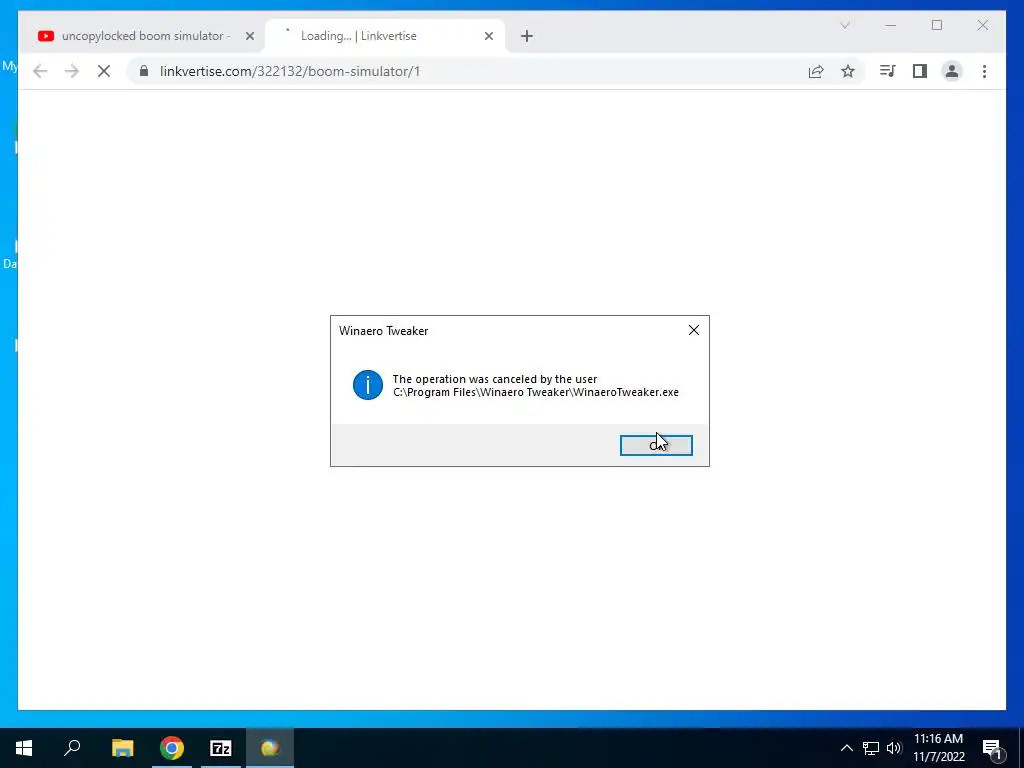The image size is (1024, 768).
Task: Share this page from the address bar
Action: (x=816, y=71)
